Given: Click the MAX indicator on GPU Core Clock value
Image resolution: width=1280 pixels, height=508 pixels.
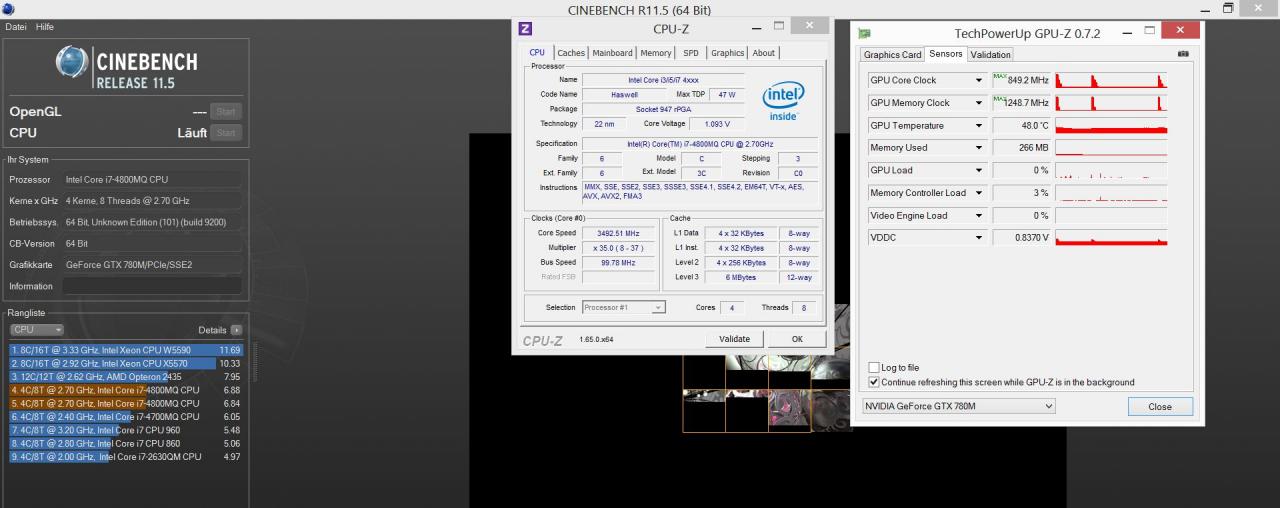Looking at the screenshot, I should click(x=1000, y=76).
